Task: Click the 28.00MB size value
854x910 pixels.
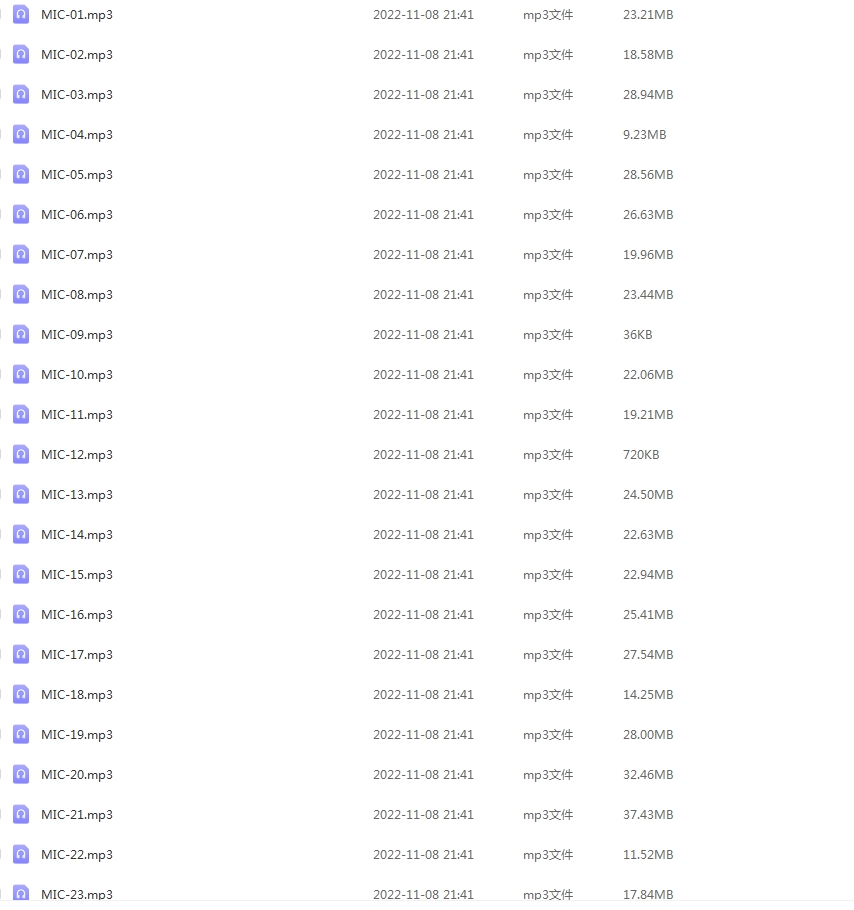Action: point(648,735)
